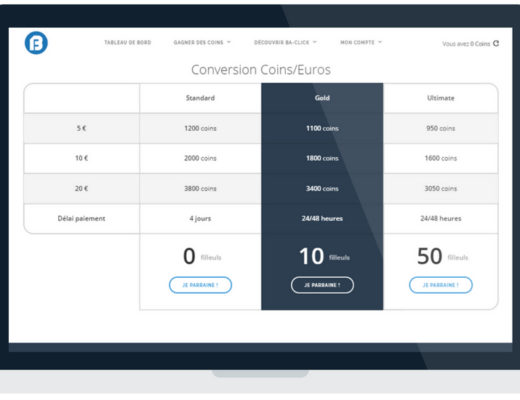Click Je parraine button under Standard
Viewport: 520px width, 400px height.
tap(200, 285)
